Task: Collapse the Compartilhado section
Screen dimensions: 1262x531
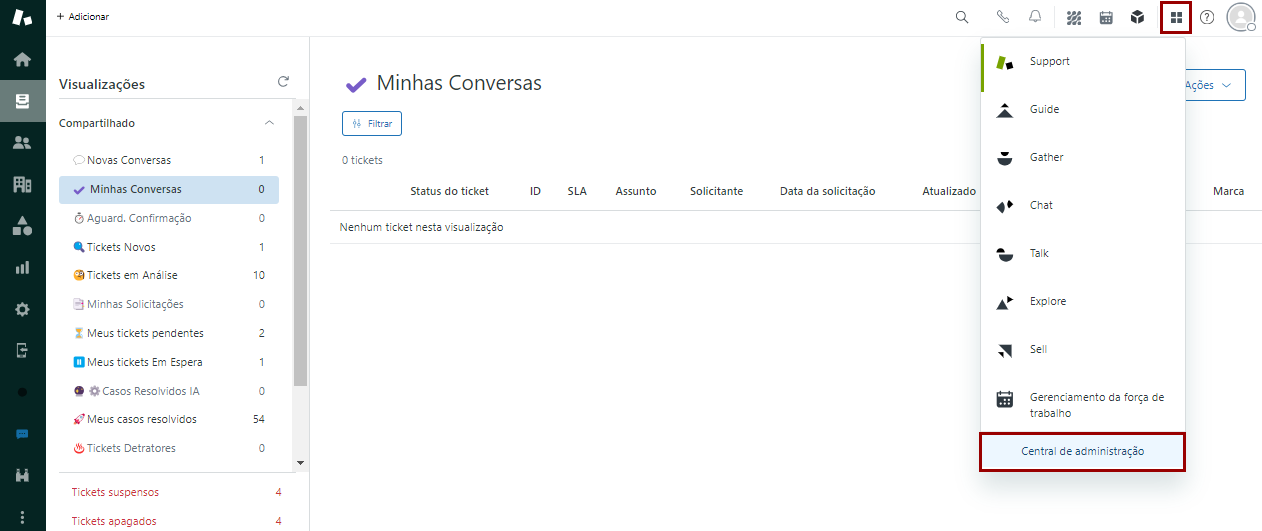Action: [269, 123]
